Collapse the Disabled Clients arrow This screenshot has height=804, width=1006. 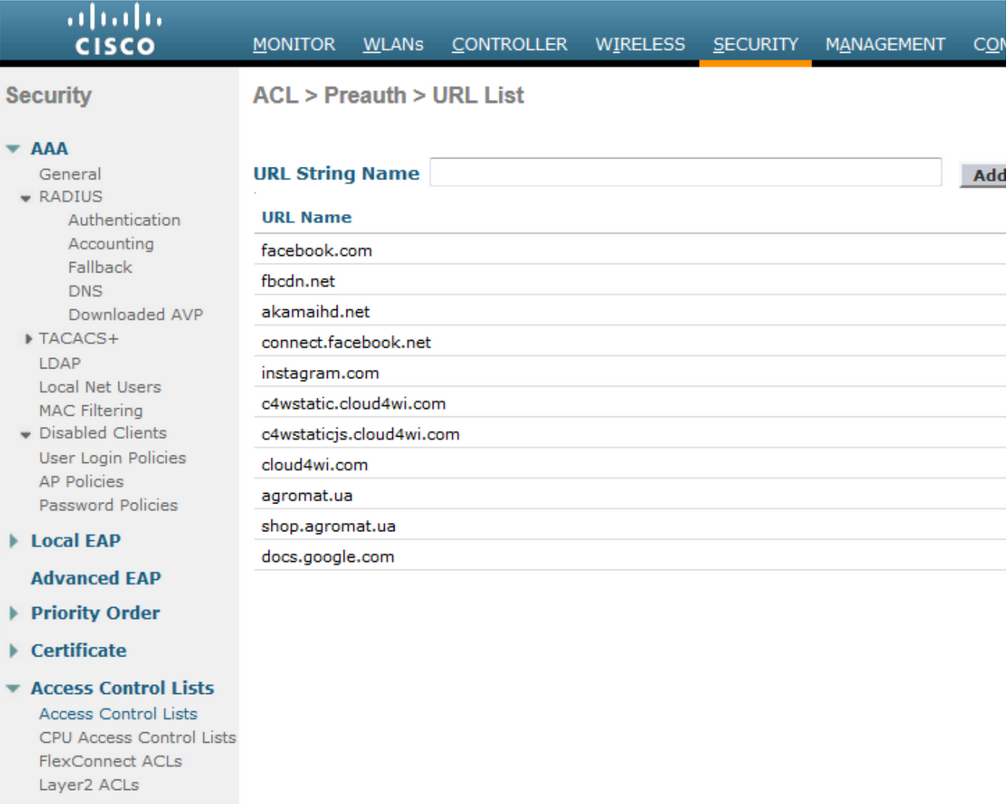[26, 434]
